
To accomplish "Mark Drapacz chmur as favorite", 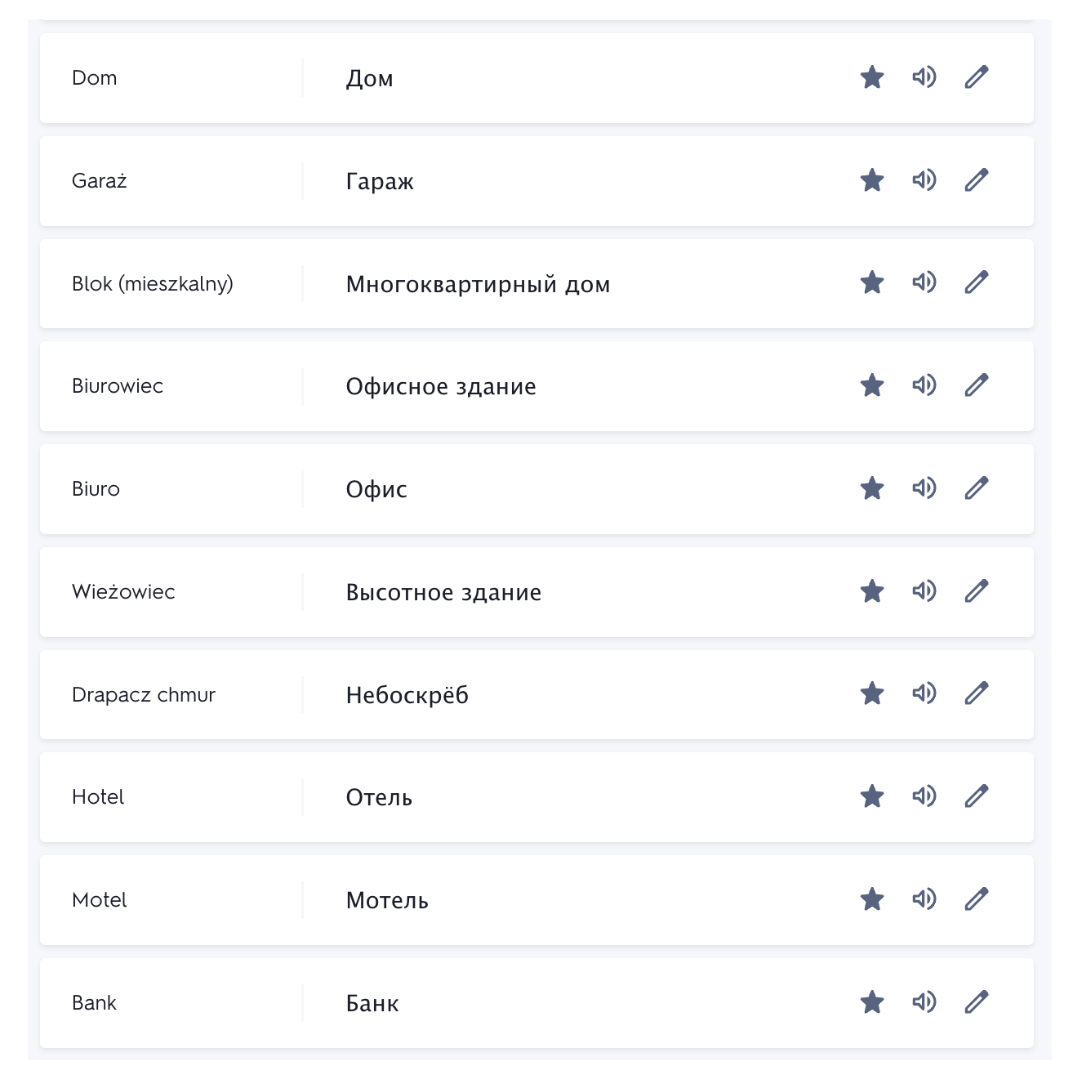I will coord(872,693).
